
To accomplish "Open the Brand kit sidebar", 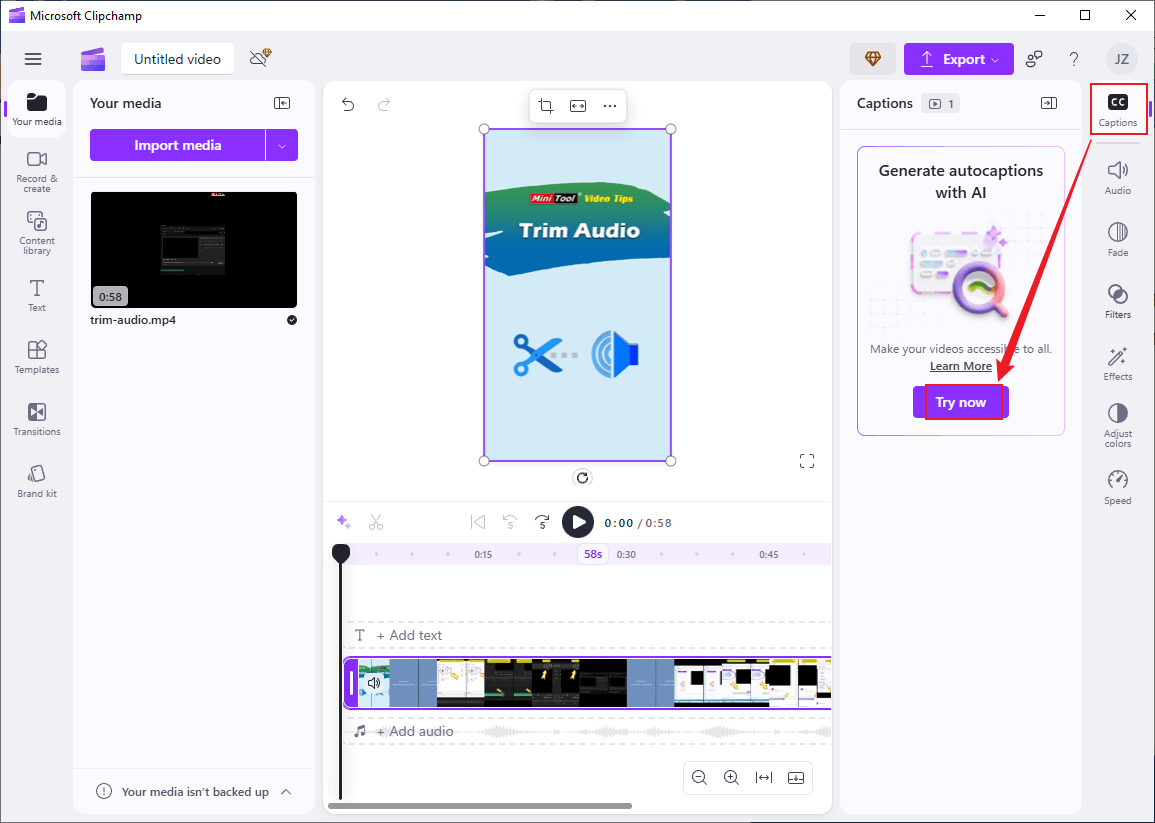I will tap(36, 480).
